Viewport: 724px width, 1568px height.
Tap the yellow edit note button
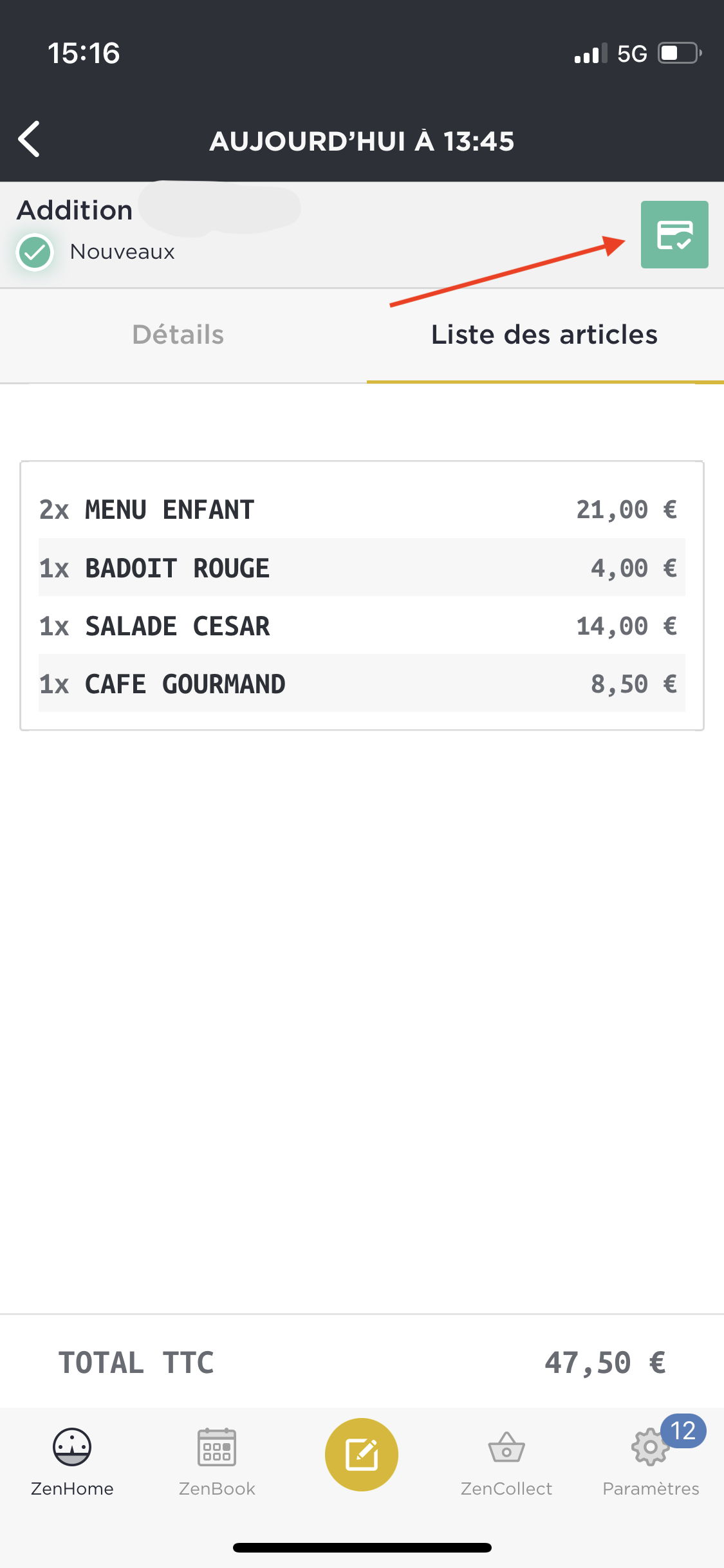[x=362, y=1455]
